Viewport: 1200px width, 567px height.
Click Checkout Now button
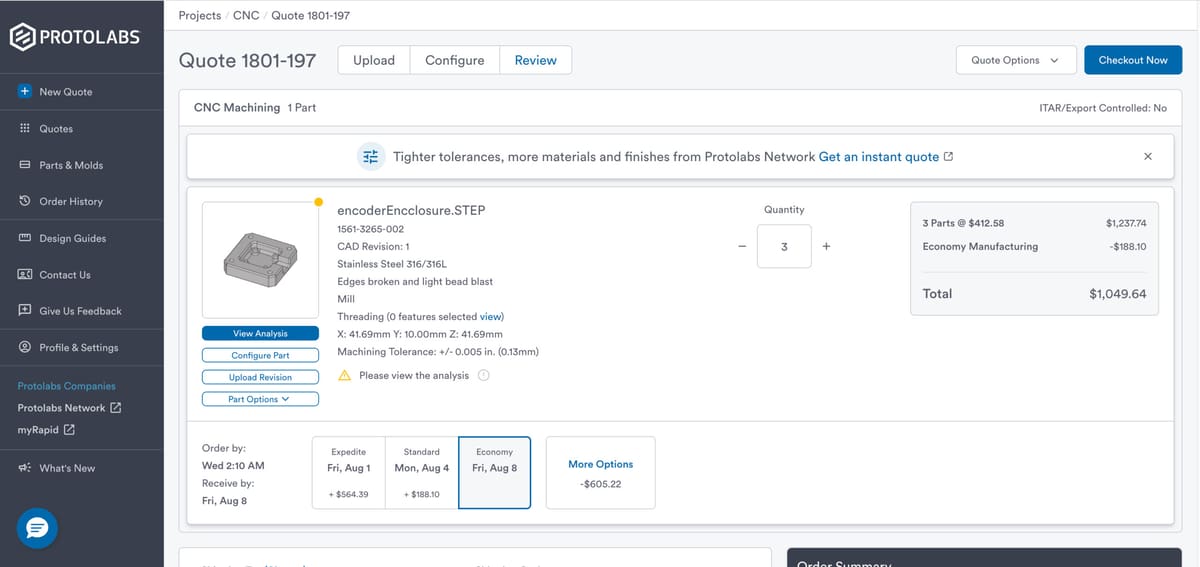click(x=1133, y=60)
